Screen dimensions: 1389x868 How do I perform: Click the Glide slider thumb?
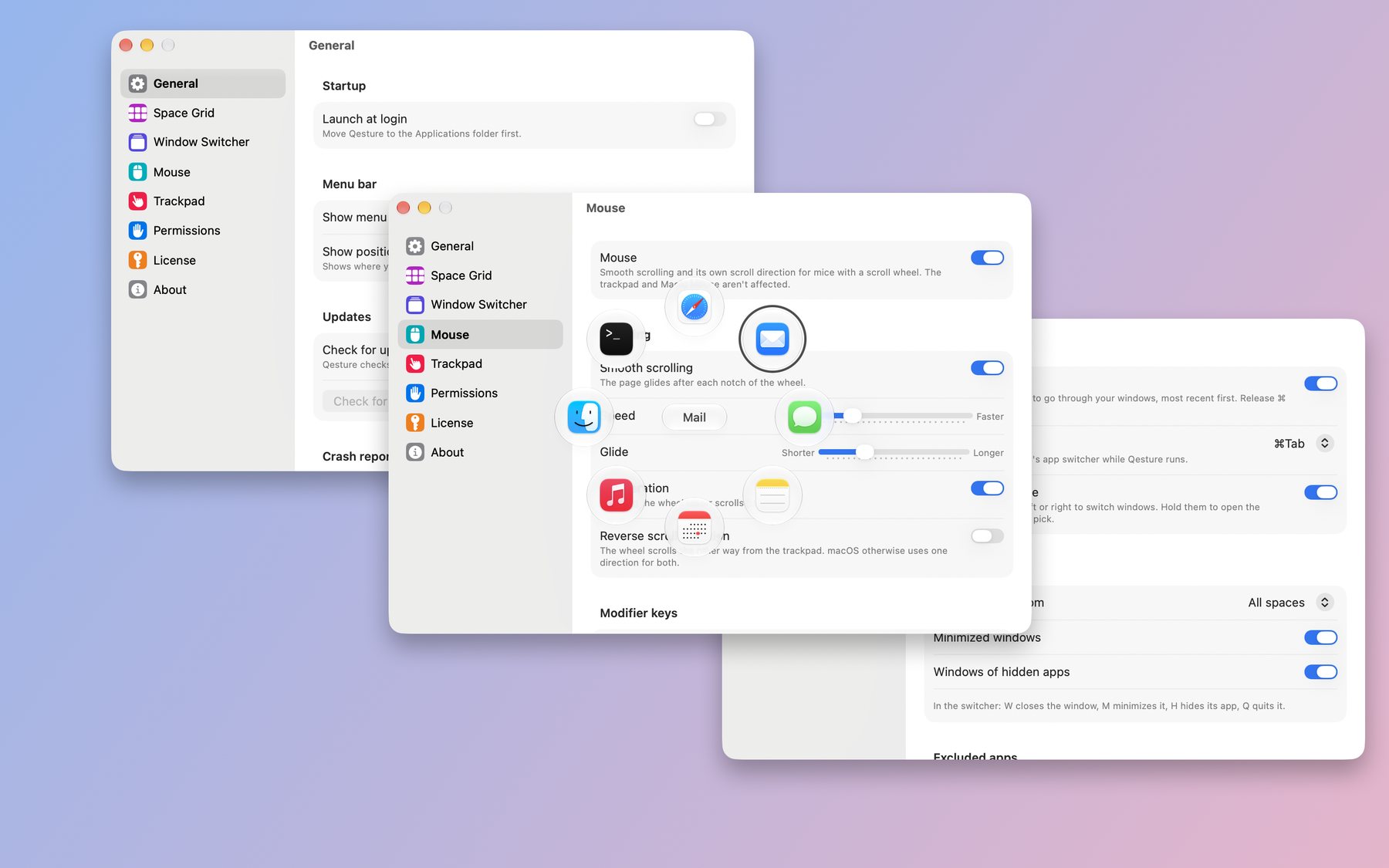click(x=865, y=452)
